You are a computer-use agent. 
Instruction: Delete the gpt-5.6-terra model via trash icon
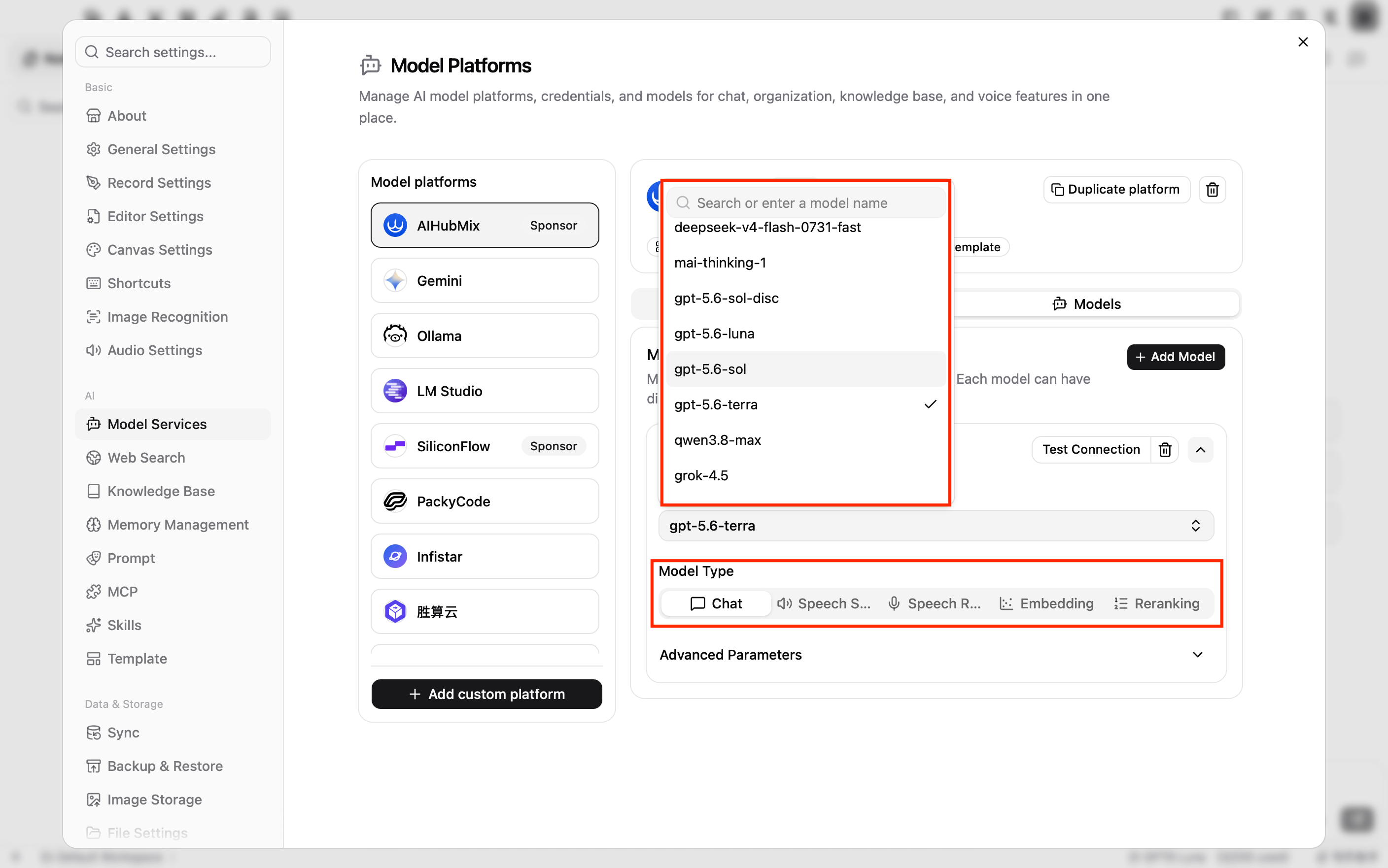pos(1165,449)
